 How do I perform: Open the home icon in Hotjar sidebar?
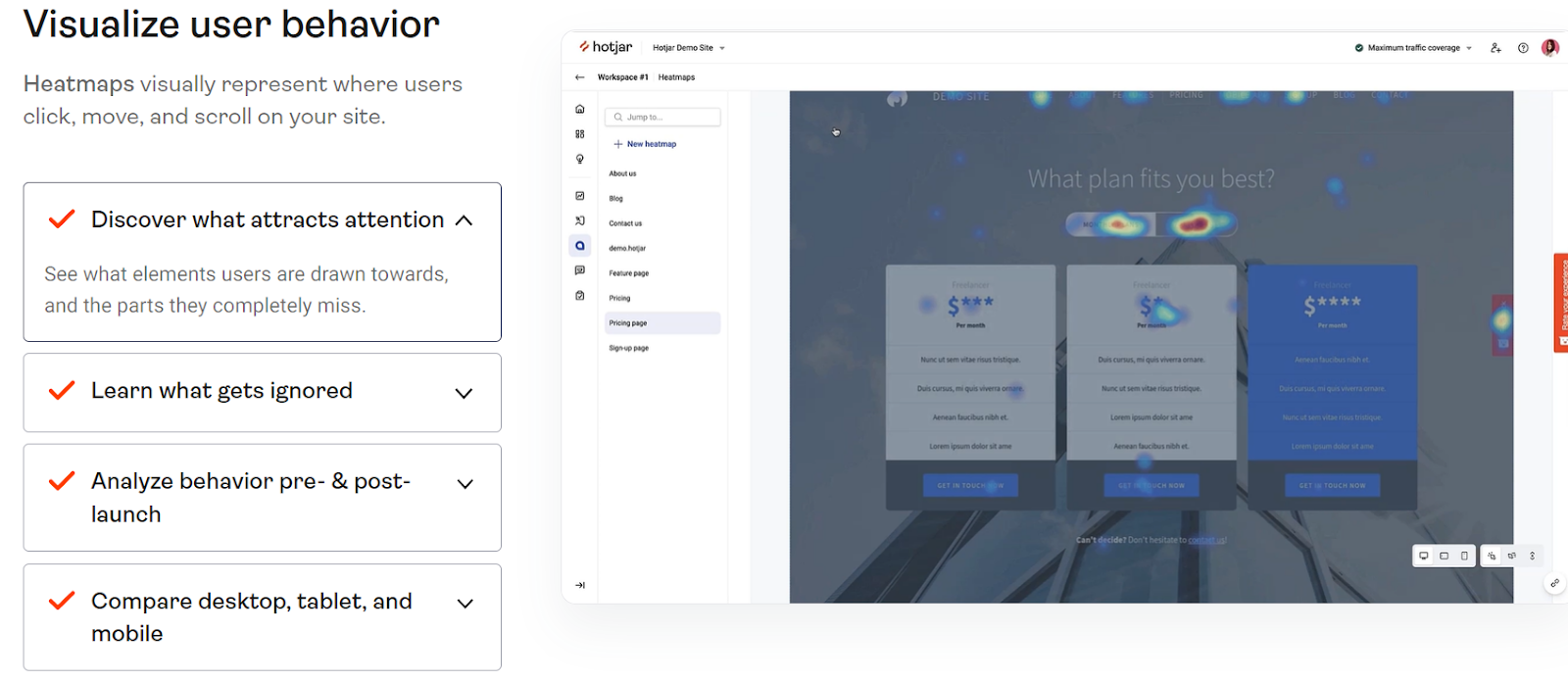[x=580, y=109]
